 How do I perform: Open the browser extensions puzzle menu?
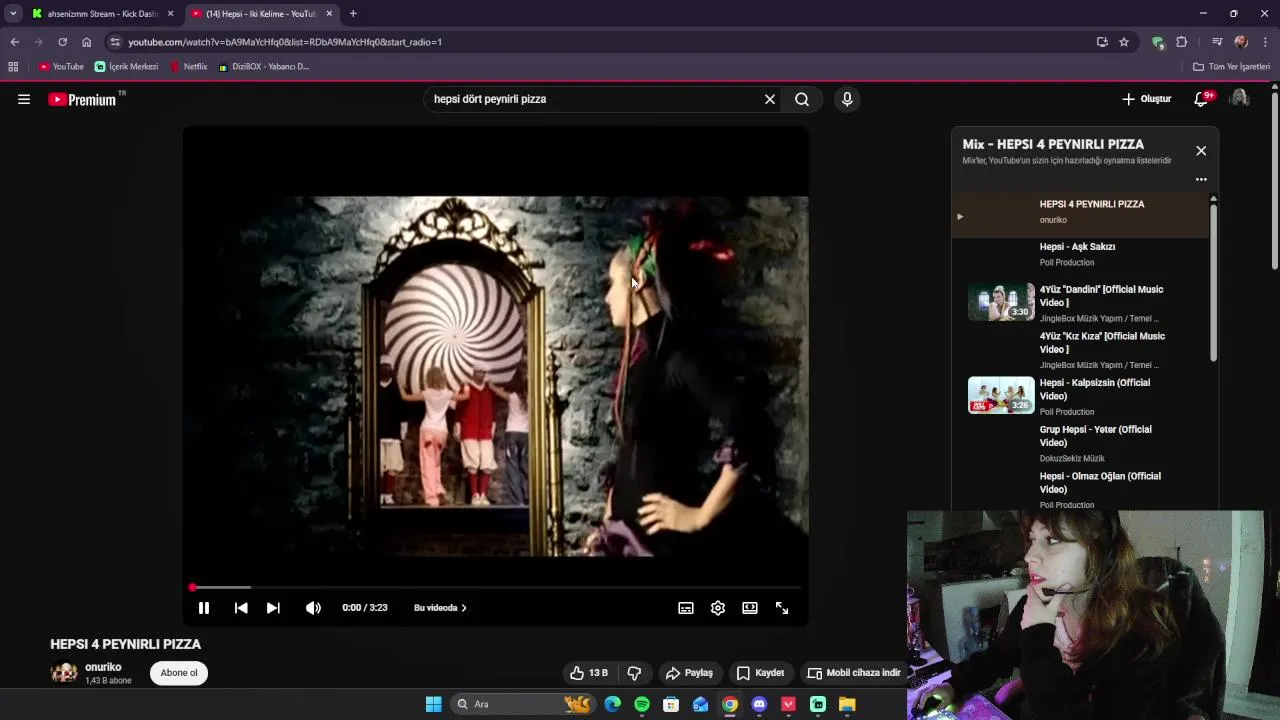[x=1182, y=42]
